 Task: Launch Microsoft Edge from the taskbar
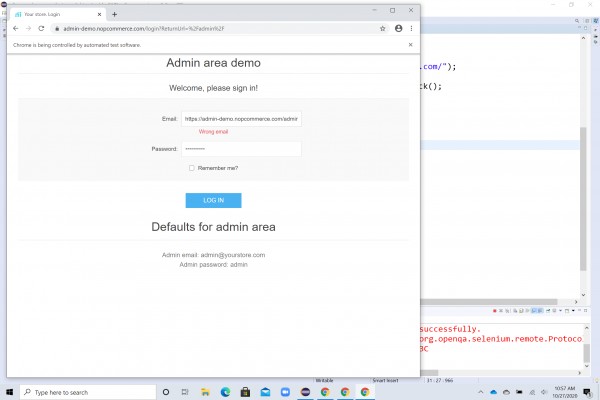pos(225,392)
